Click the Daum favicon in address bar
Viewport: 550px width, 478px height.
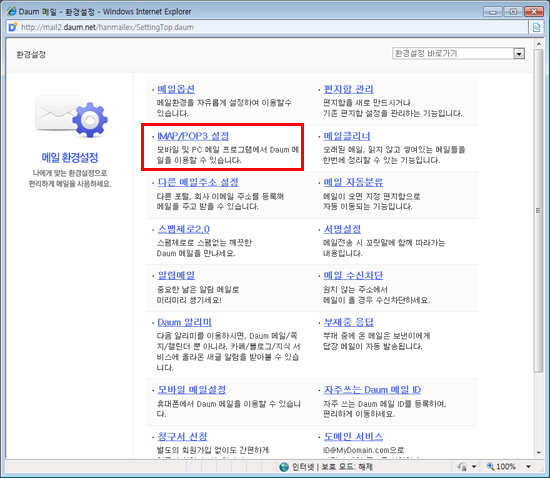coord(13,27)
